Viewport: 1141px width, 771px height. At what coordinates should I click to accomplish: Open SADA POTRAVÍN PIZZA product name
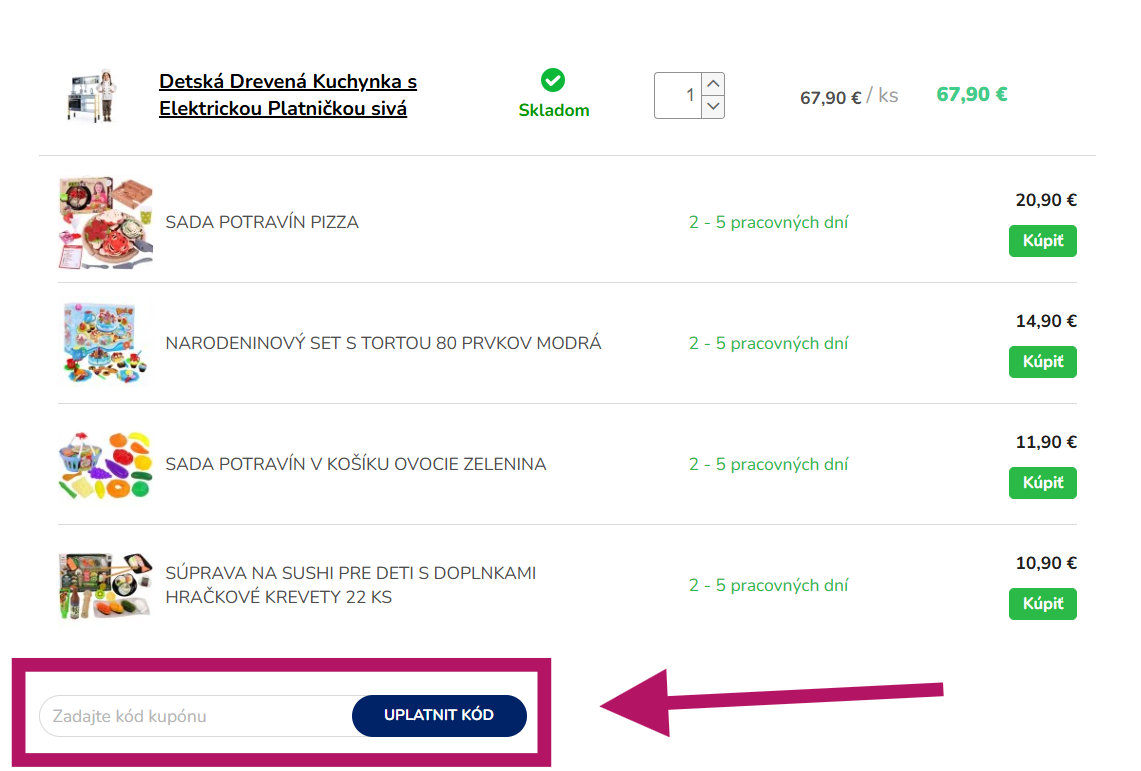pyautogui.click(x=262, y=222)
